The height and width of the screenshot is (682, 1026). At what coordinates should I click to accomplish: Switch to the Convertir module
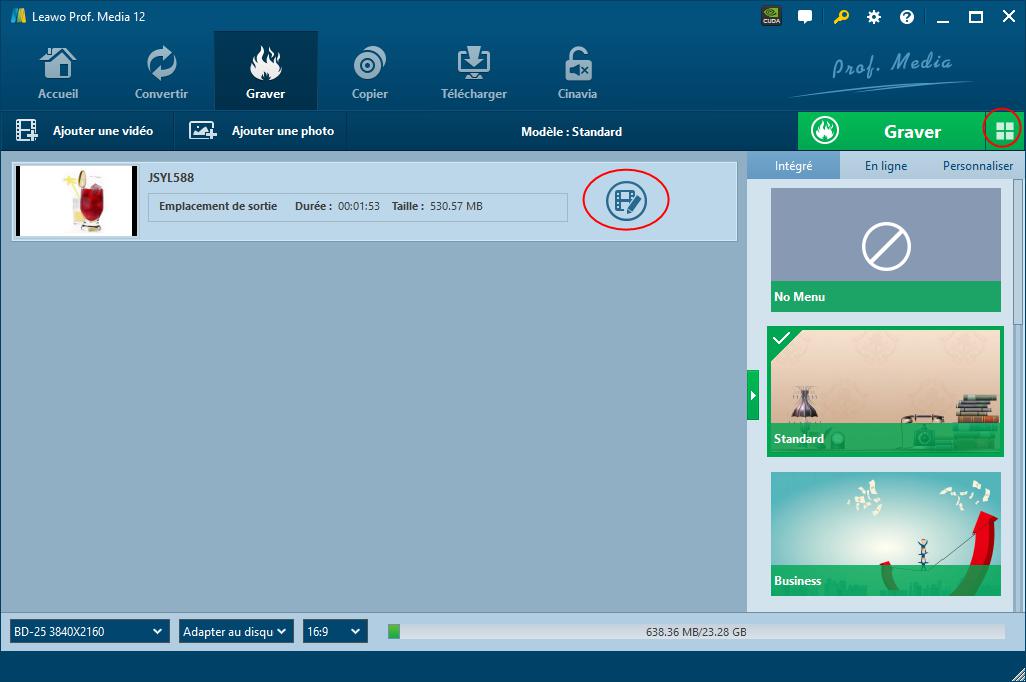click(x=161, y=72)
